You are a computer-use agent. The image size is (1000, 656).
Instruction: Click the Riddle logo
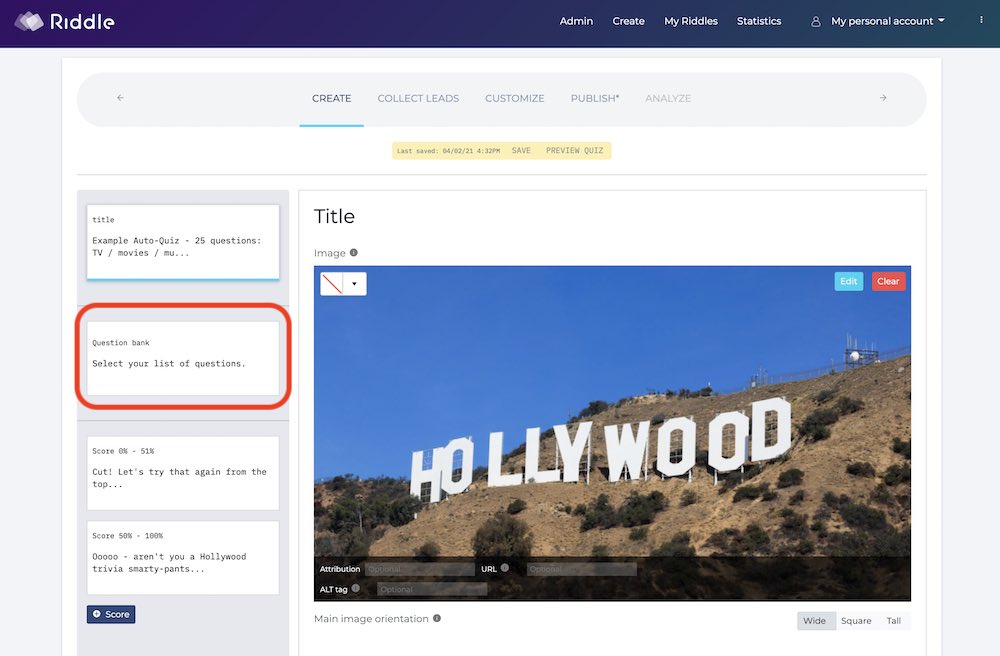[64, 21]
